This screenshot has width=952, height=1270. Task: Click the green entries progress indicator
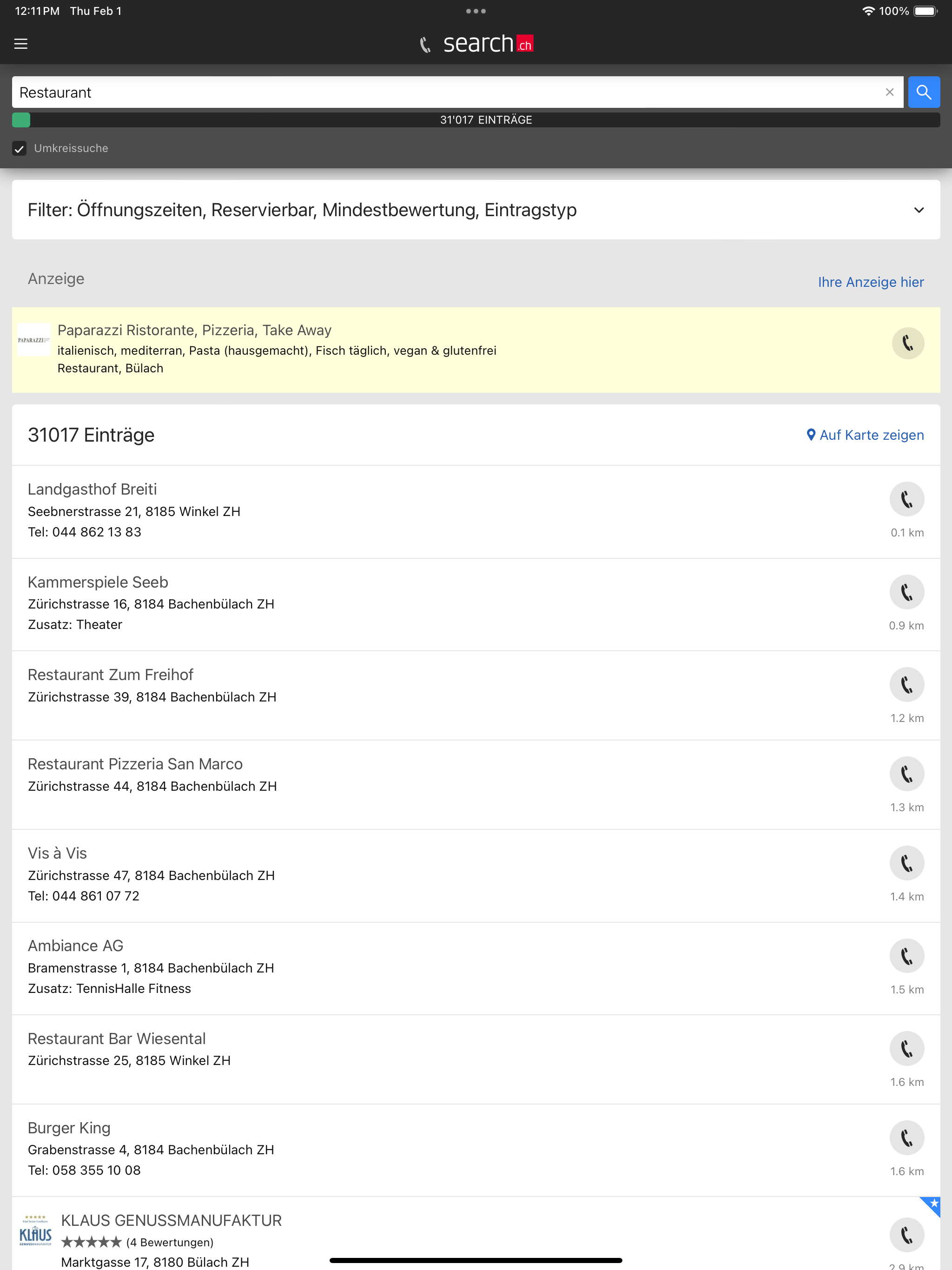pyautogui.click(x=21, y=120)
